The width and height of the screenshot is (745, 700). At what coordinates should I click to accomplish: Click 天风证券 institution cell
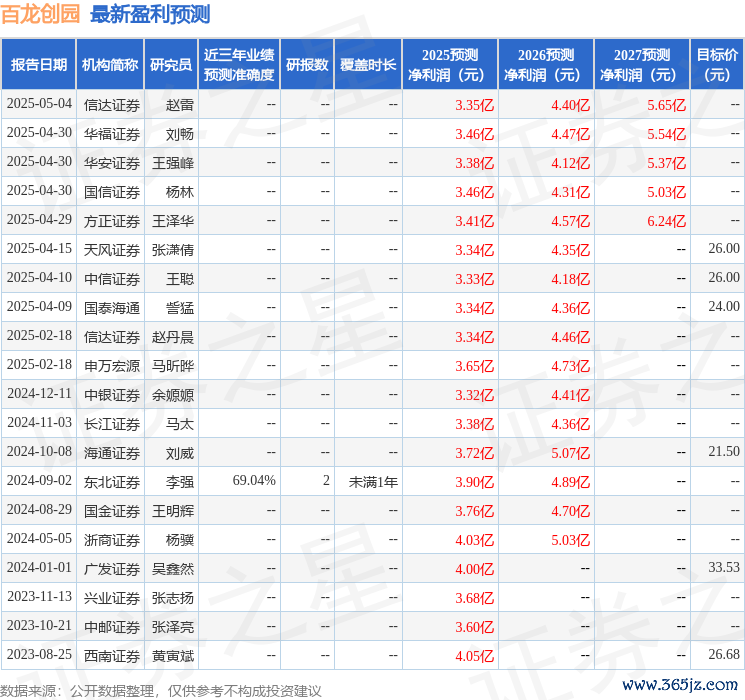point(112,250)
